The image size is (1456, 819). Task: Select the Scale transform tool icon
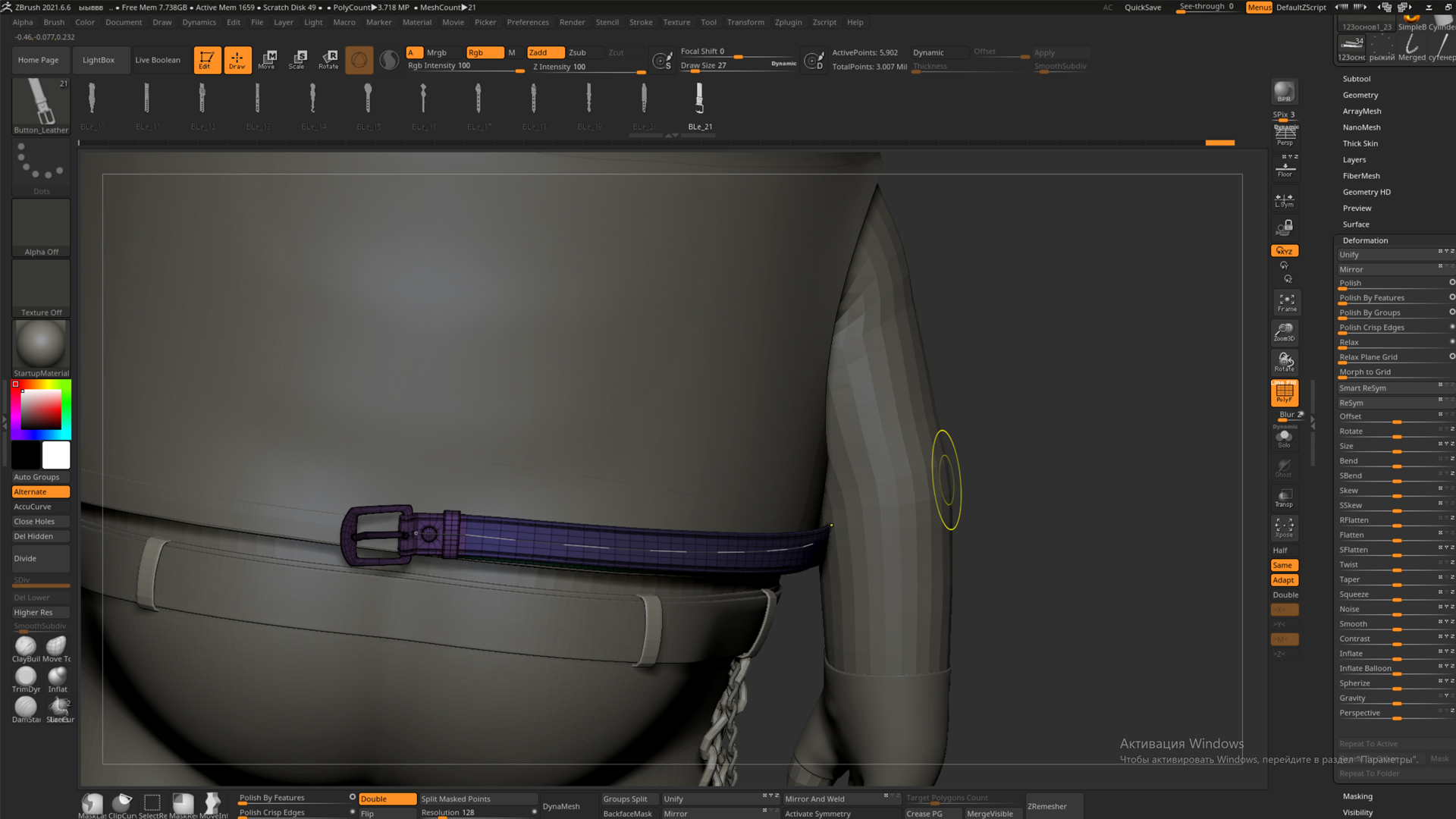click(297, 60)
